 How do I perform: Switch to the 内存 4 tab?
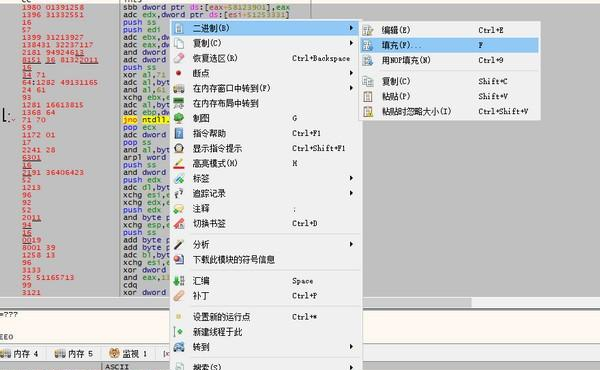(x=20, y=354)
